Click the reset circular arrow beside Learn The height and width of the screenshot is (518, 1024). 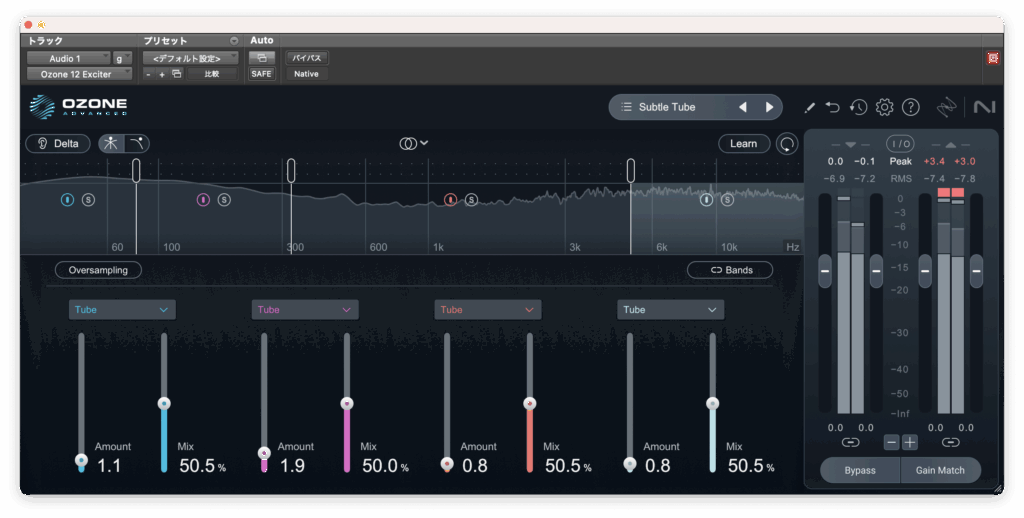click(x=788, y=144)
